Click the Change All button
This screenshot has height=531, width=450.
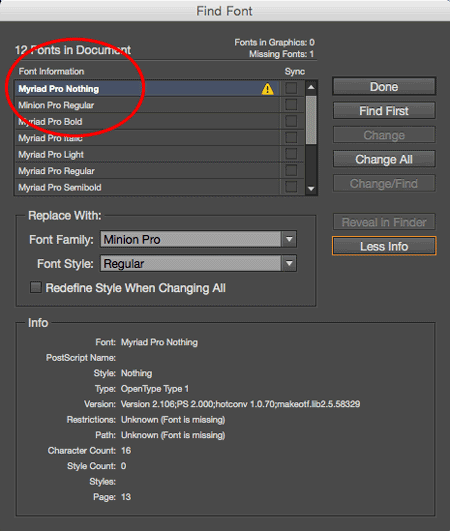(384, 159)
